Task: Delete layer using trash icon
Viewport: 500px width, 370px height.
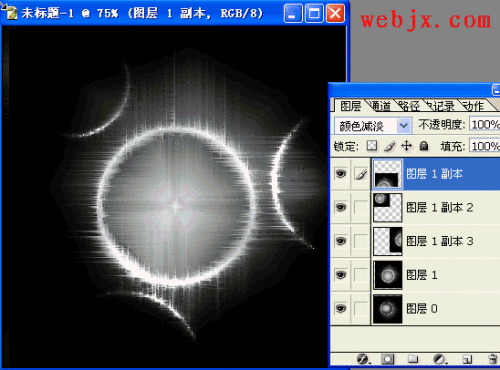Action: tap(492, 359)
